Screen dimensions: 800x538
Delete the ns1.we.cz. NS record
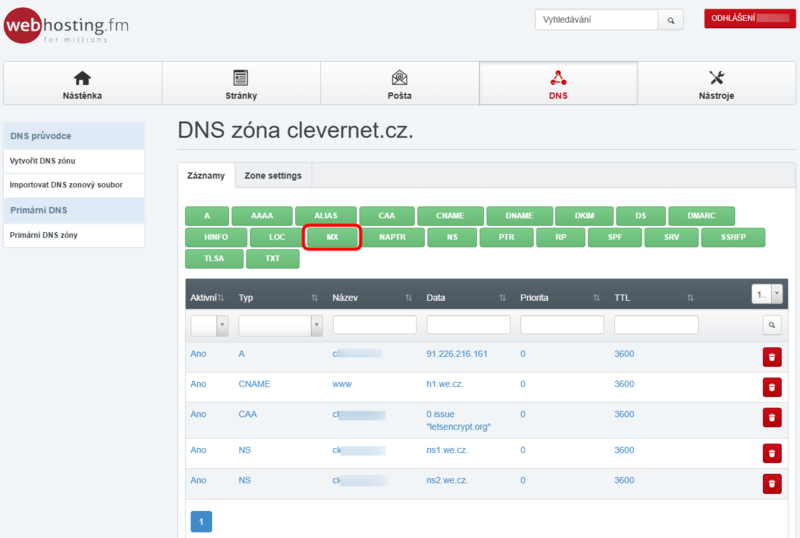pos(771,453)
